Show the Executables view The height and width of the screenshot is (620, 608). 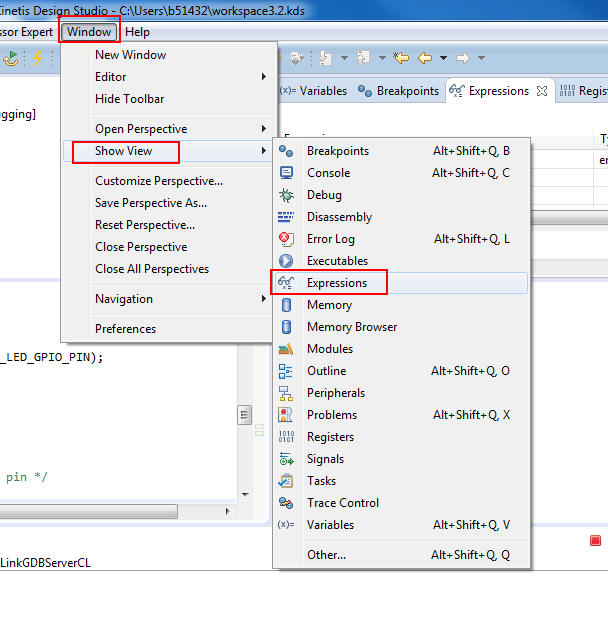tap(401, 261)
